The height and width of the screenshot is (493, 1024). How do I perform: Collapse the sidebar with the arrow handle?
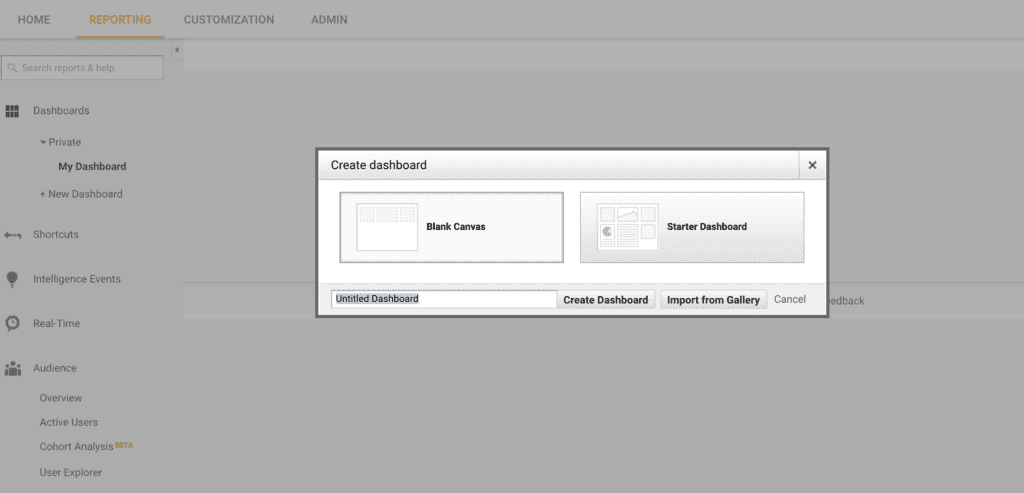pyautogui.click(x=176, y=50)
